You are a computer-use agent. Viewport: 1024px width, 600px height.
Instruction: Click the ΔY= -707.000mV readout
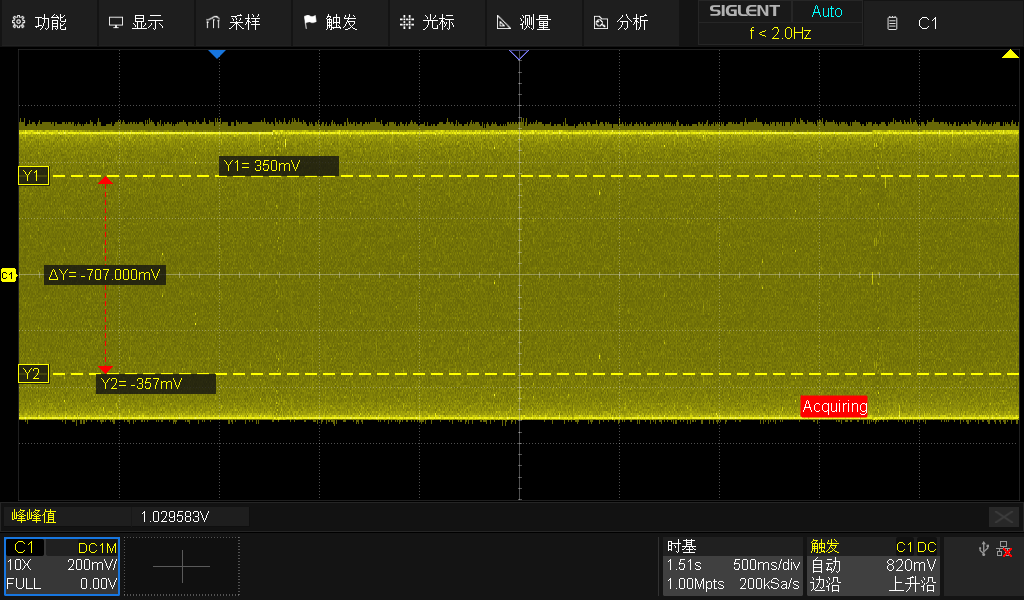point(104,275)
